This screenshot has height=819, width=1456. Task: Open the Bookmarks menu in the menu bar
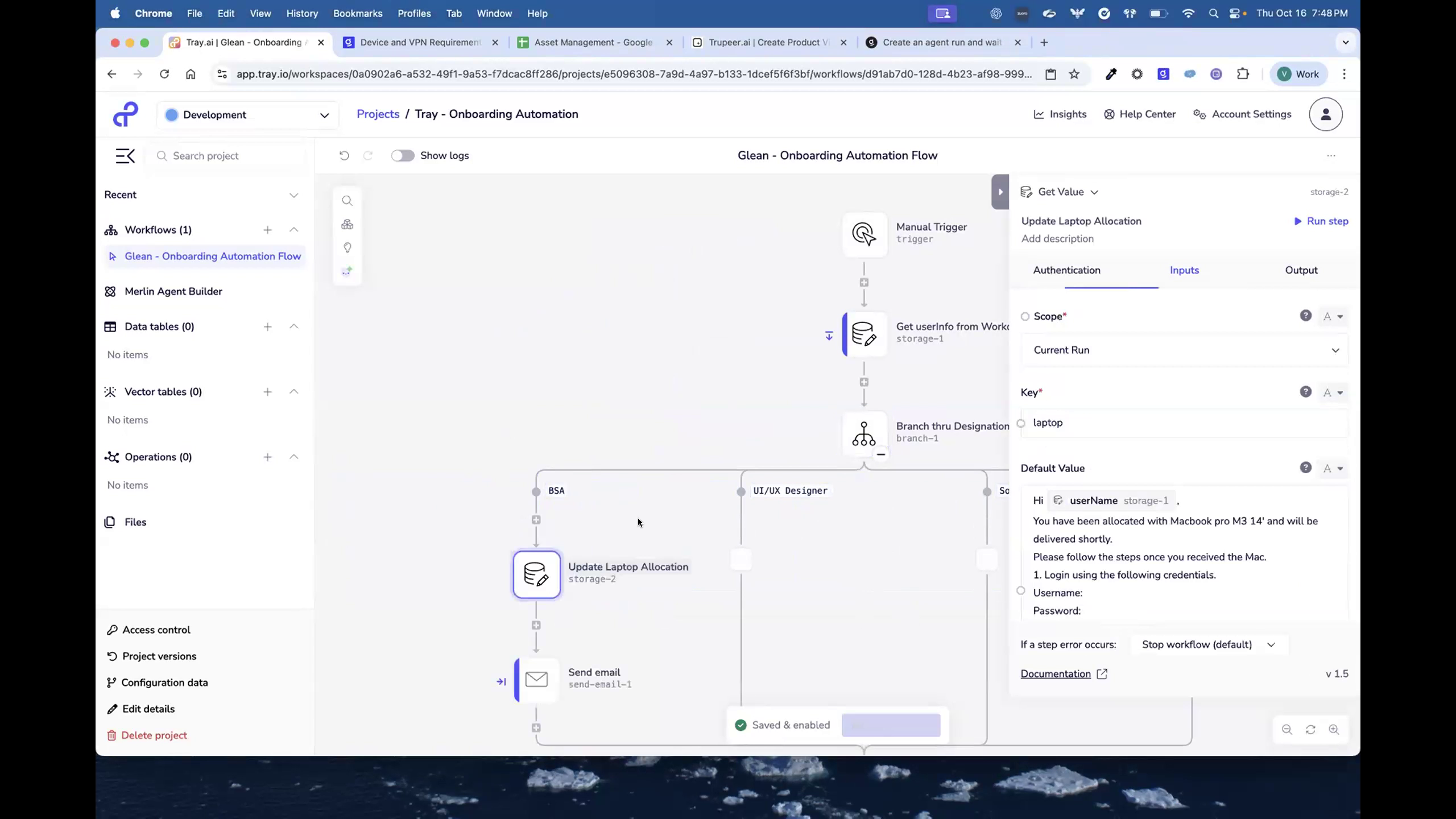click(358, 13)
